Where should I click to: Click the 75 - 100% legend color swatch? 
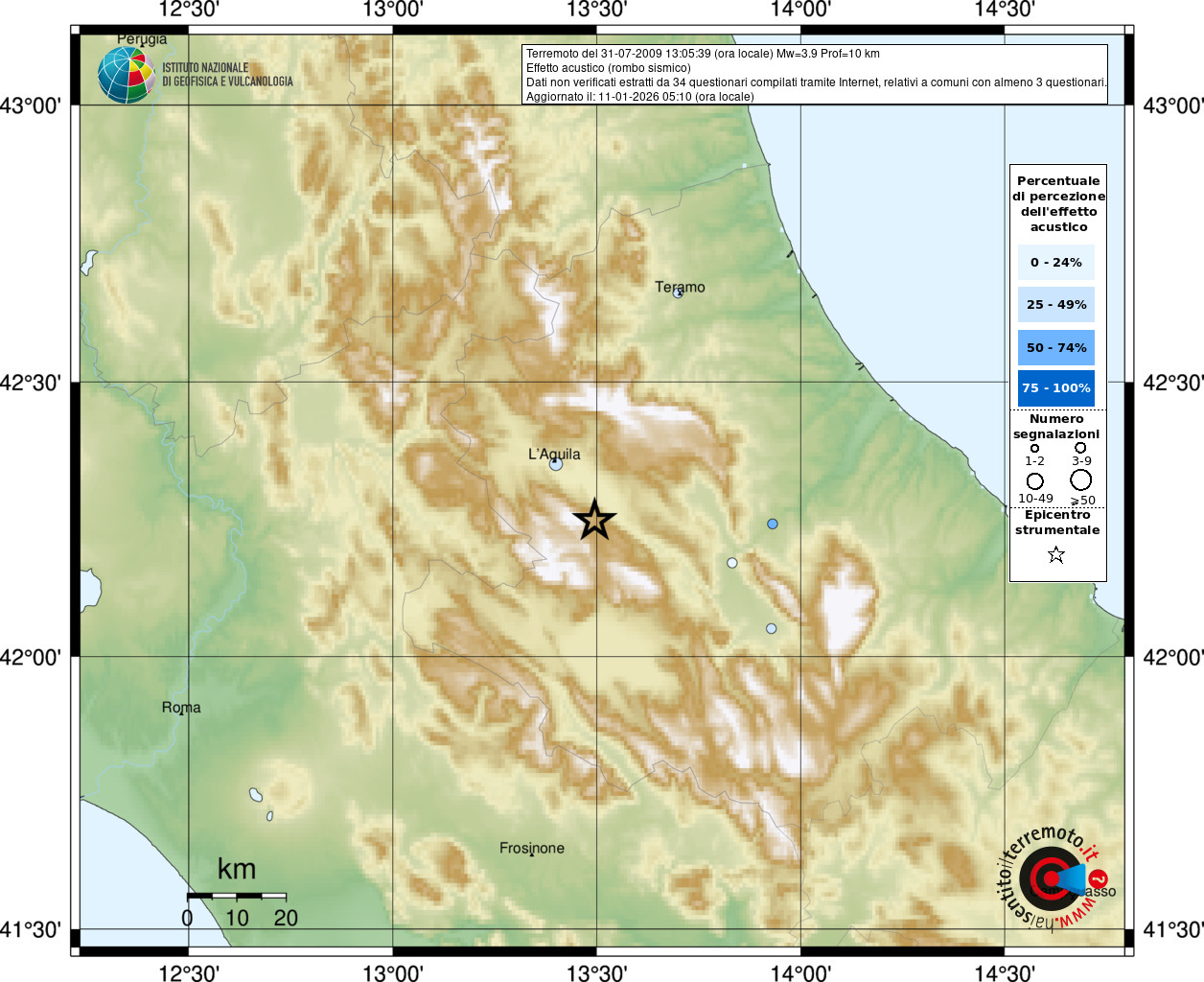point(1056,388)
